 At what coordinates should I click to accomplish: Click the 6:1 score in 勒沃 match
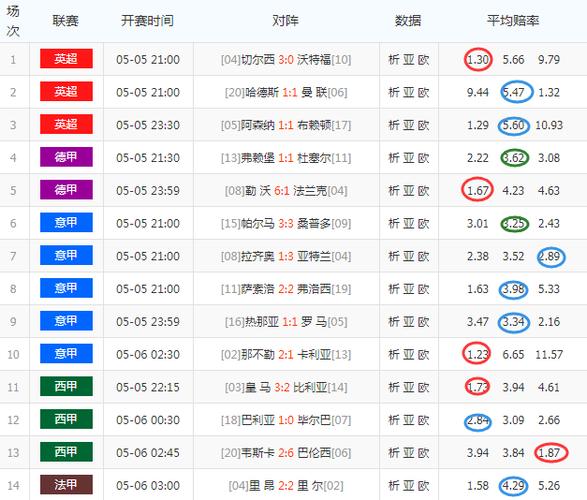tap(282, 191)
